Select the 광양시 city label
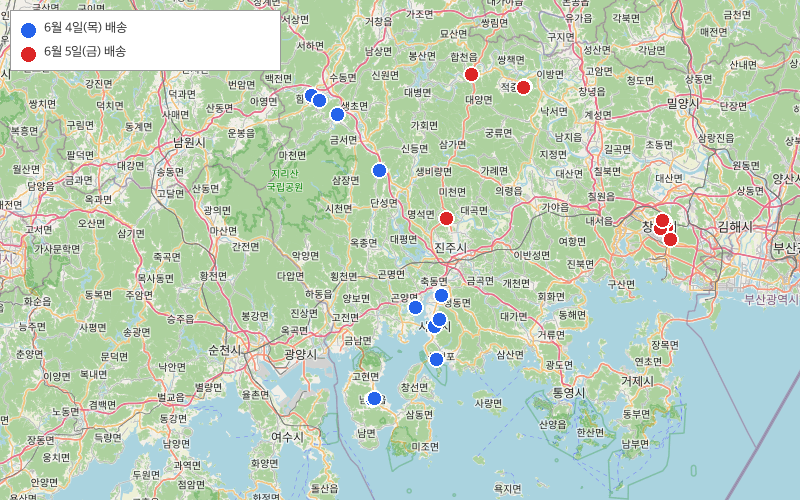Screen dimensions: 800x500 [301, 354]
